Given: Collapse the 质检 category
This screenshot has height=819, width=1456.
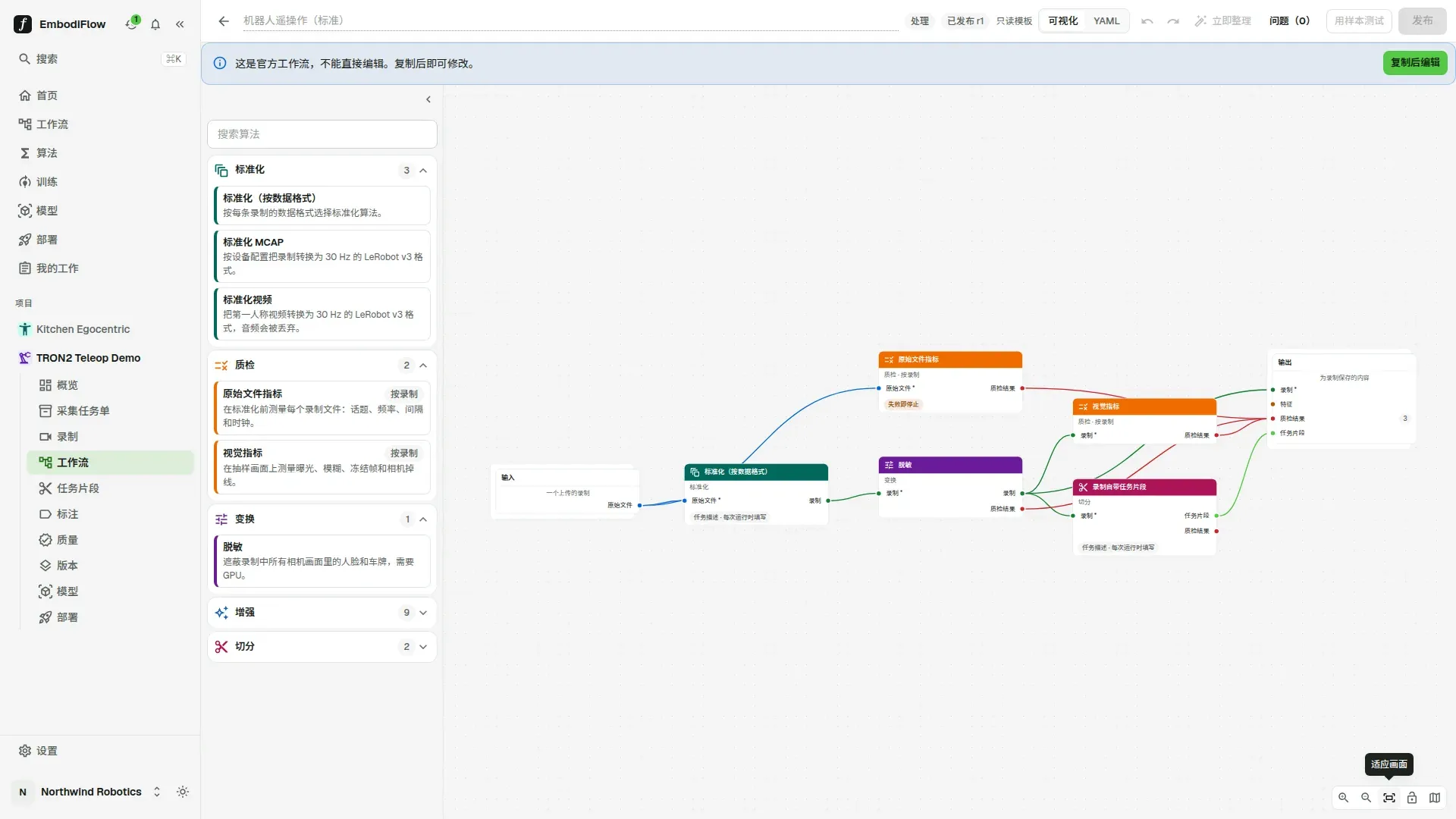Looking at the screenshot, I should [x=423, y=366].
